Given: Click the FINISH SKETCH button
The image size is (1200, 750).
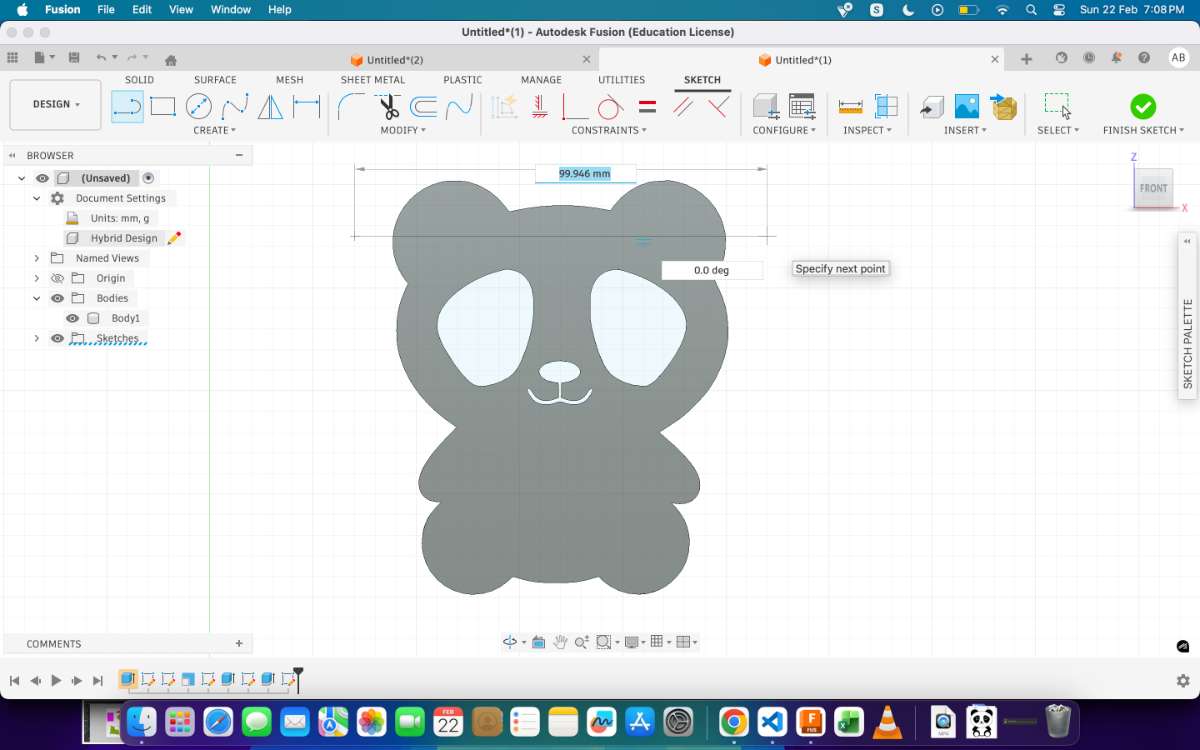Looking at the screenshot, I should [1143, 113].
